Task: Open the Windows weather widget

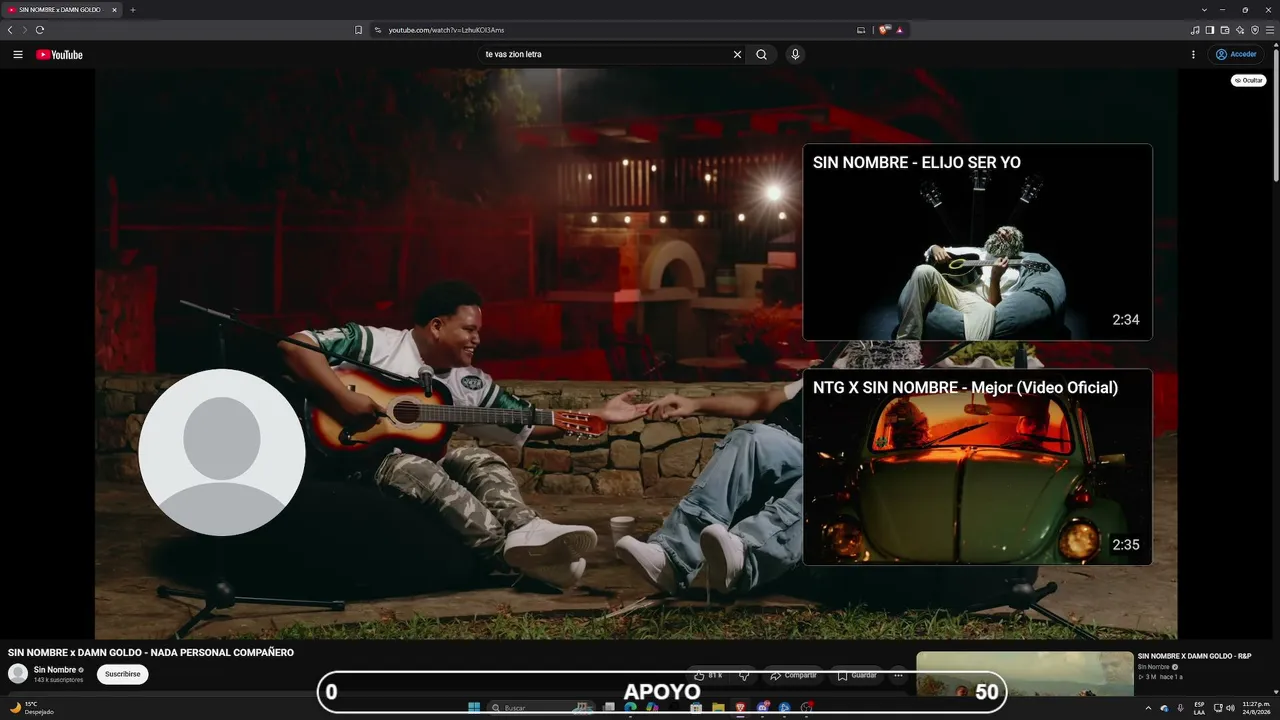Action: click(x=32, y=708)
